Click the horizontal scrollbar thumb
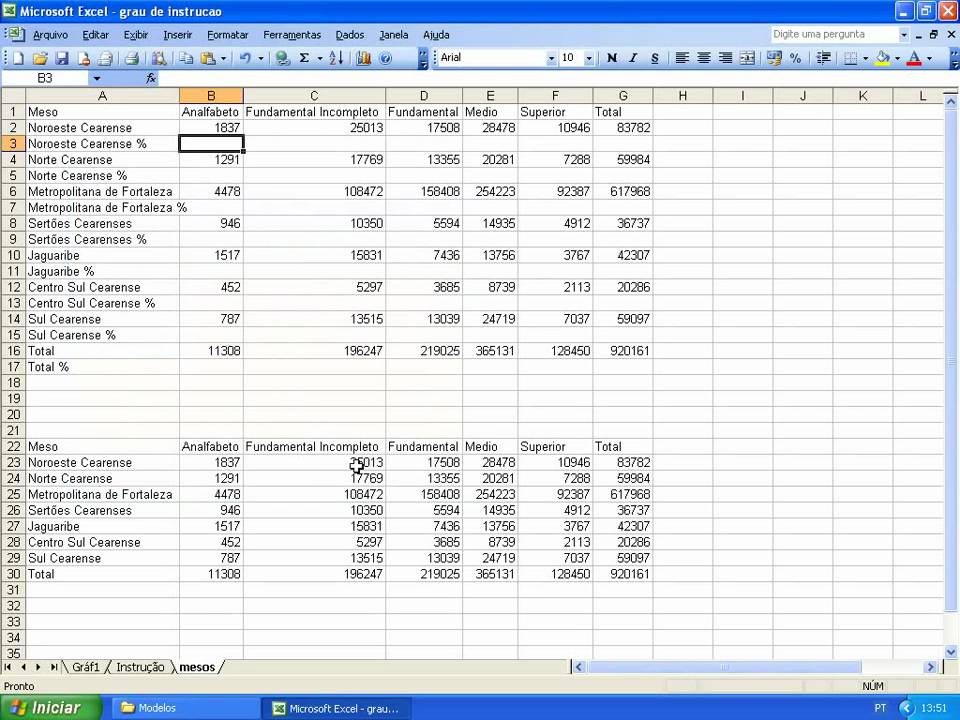The height and width of the screenshot is (720, 960). click(x=724, y=667)
